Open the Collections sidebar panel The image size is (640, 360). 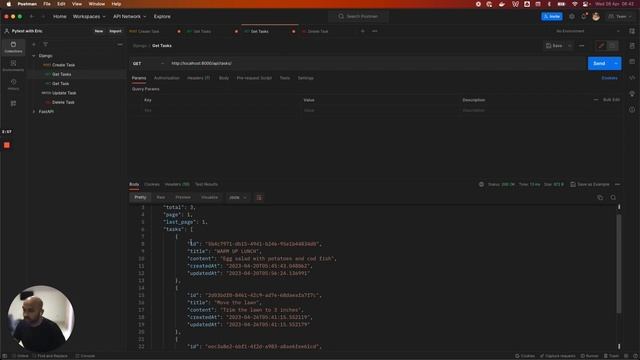pos(13,47)
